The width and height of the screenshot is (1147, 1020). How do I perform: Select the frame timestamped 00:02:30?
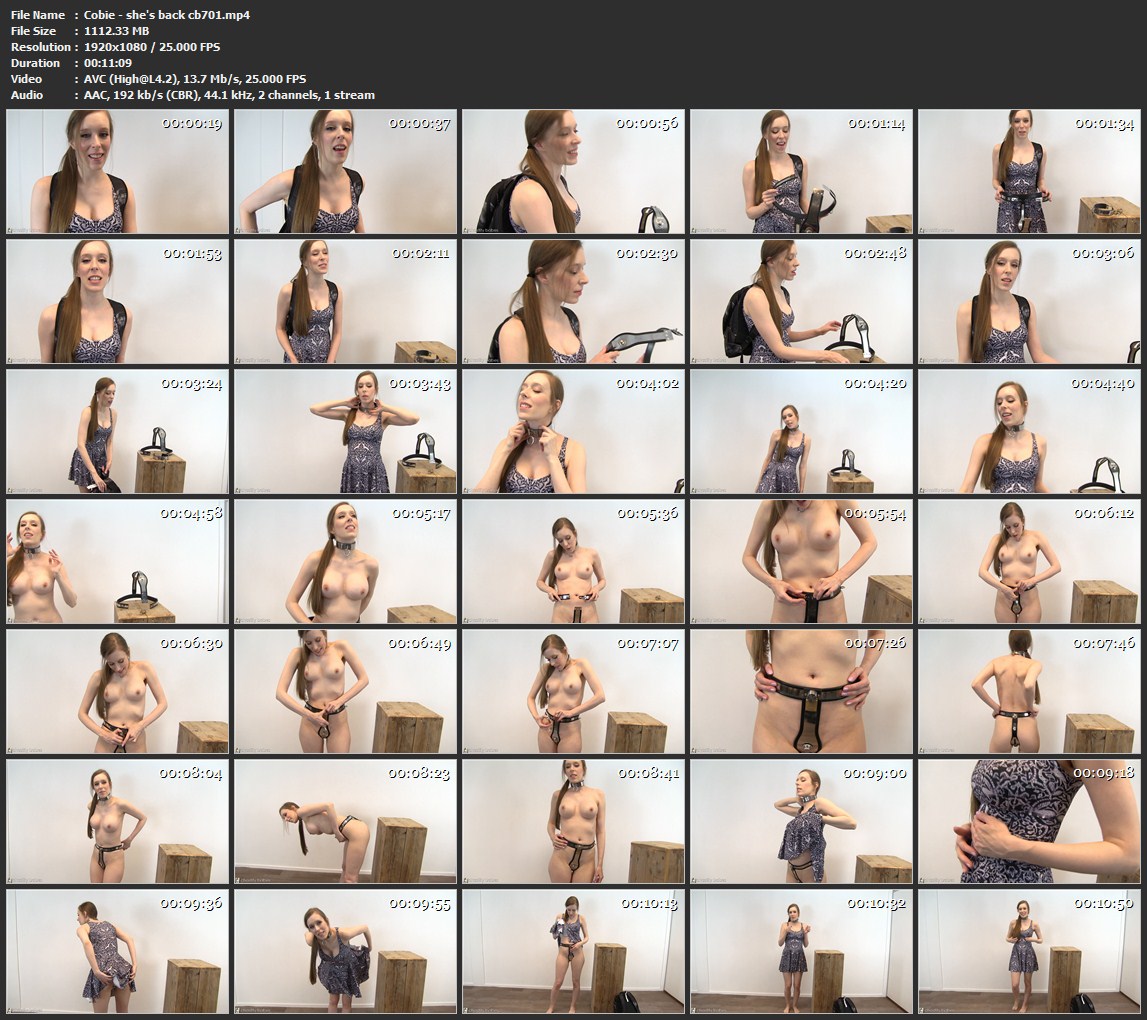tap(574, 301)
